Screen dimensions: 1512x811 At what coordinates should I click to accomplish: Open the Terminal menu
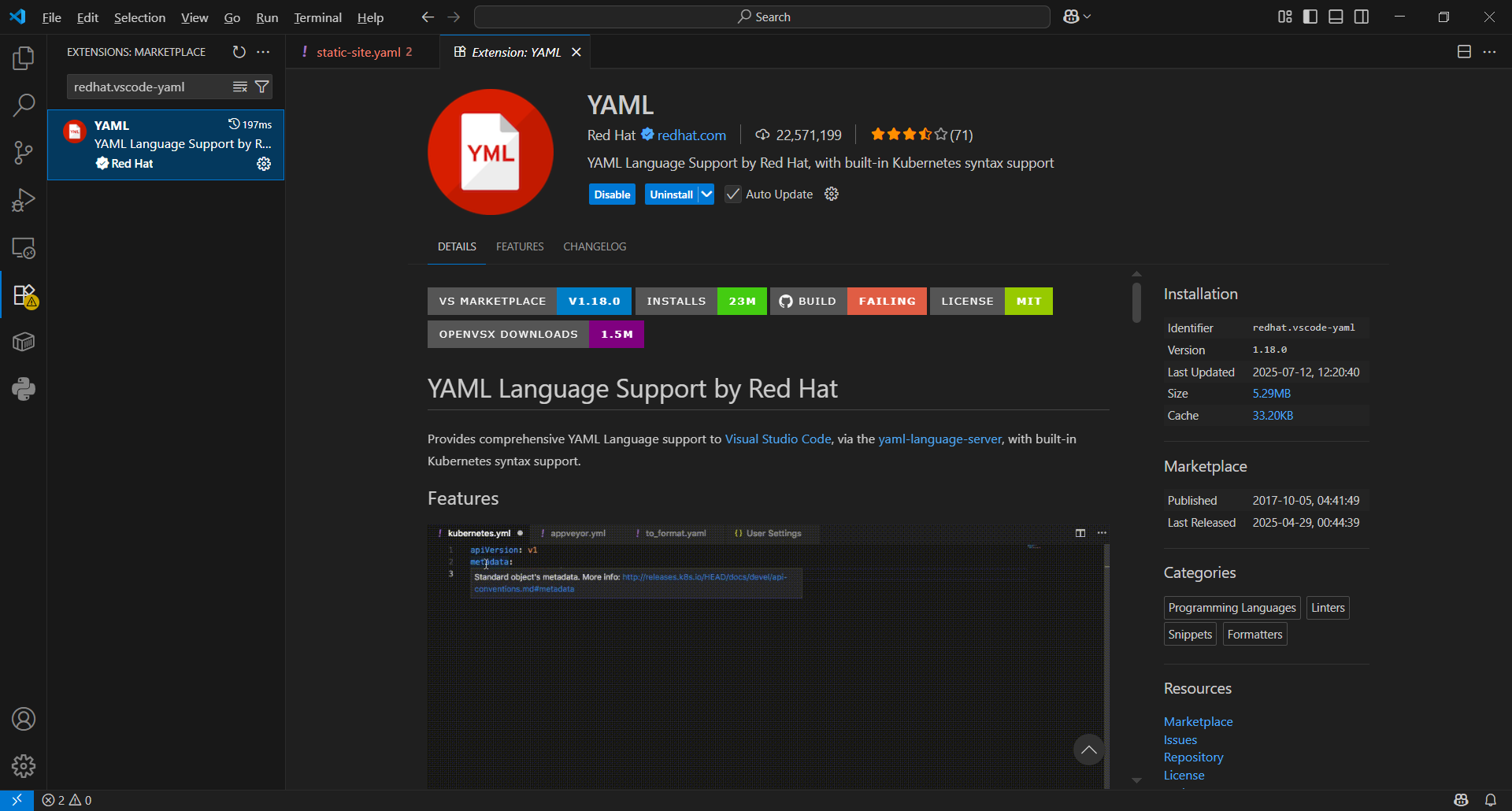[x=317, y=17]
